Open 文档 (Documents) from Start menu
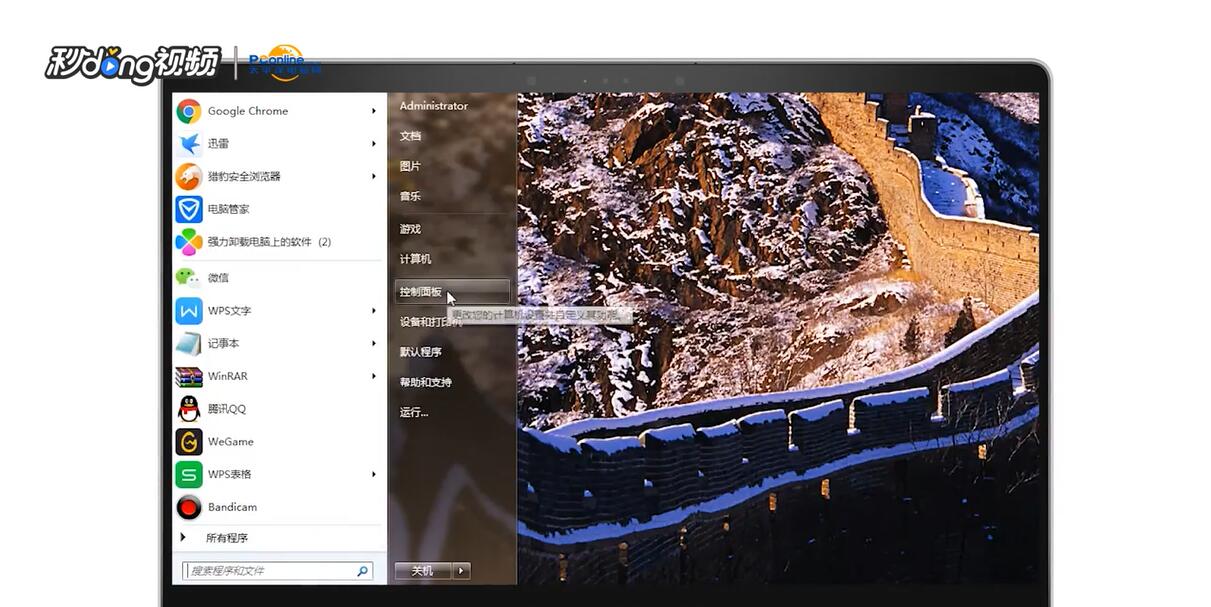 410,136
